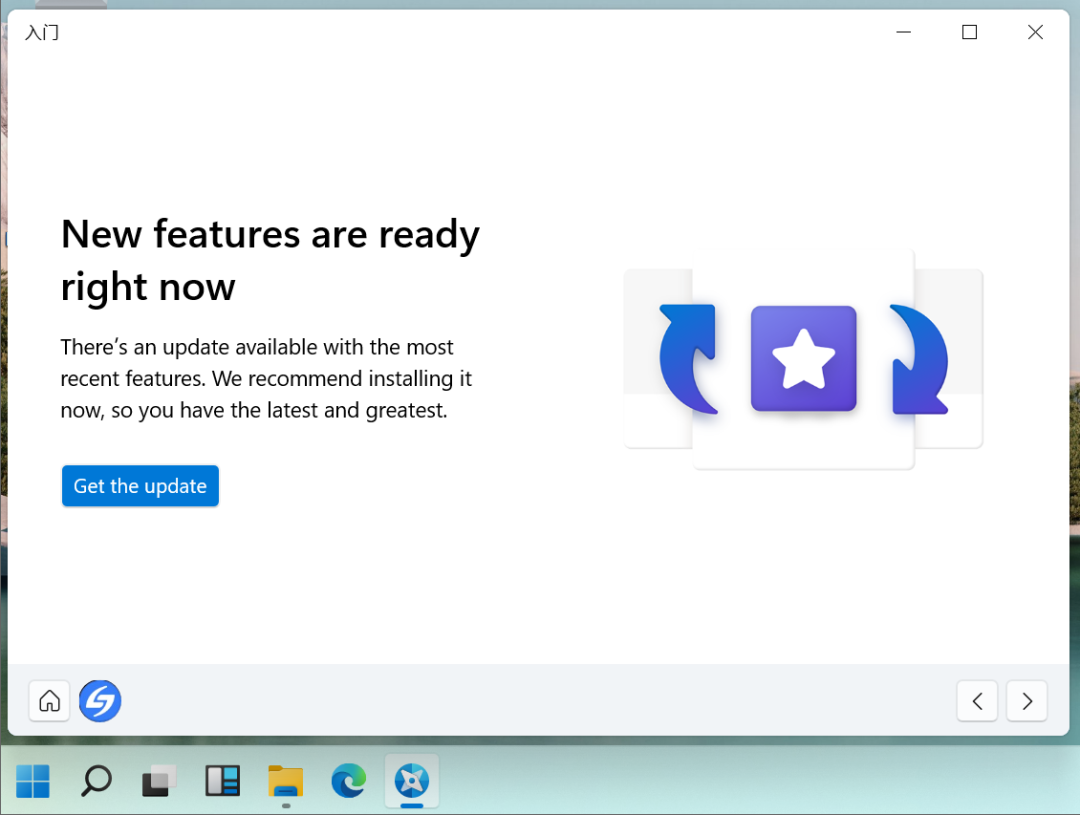The width and height of the screenshot is (1080, 815).
Task: Open the Widgets panel from the taskbar
Action: click(222, 781)
